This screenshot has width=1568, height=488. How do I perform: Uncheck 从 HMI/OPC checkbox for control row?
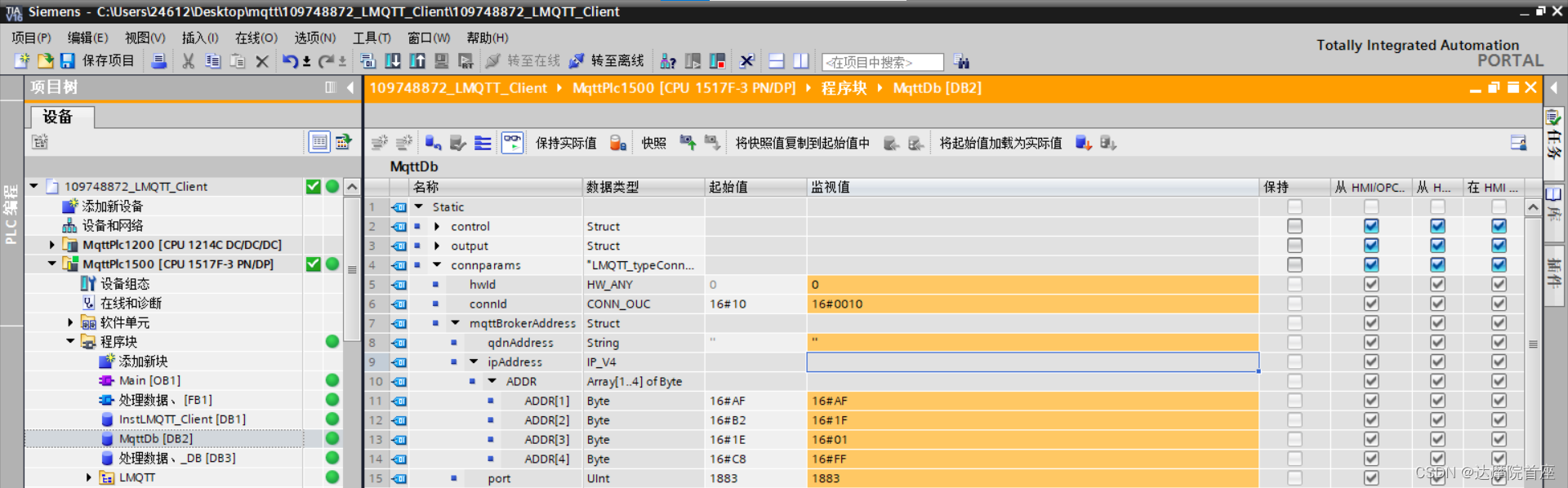click(x=1371, y=226)
